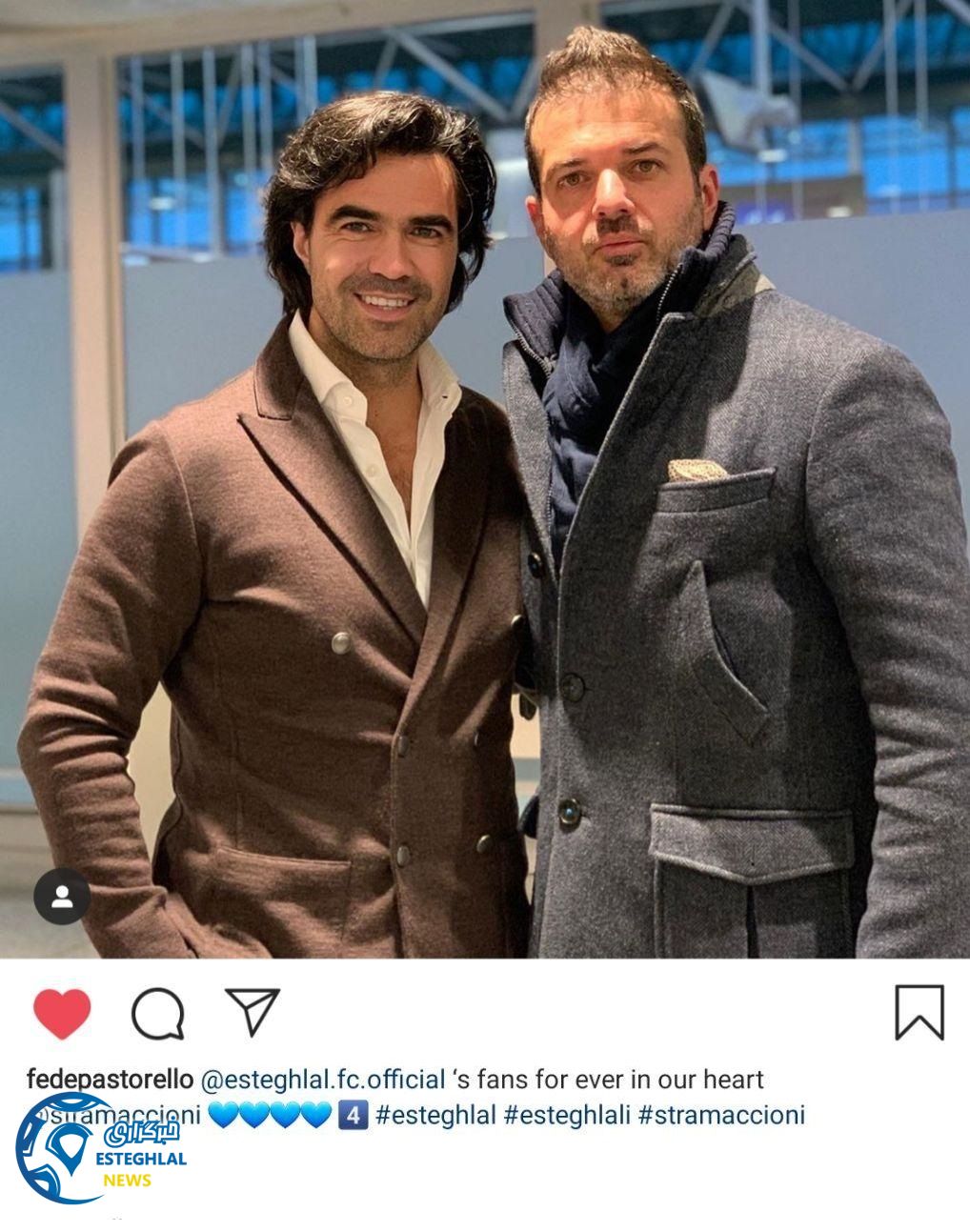The width and height of the screenshot is (970, 1232).
Task: Click the row of blue heart emojis
Action: 270,1115
